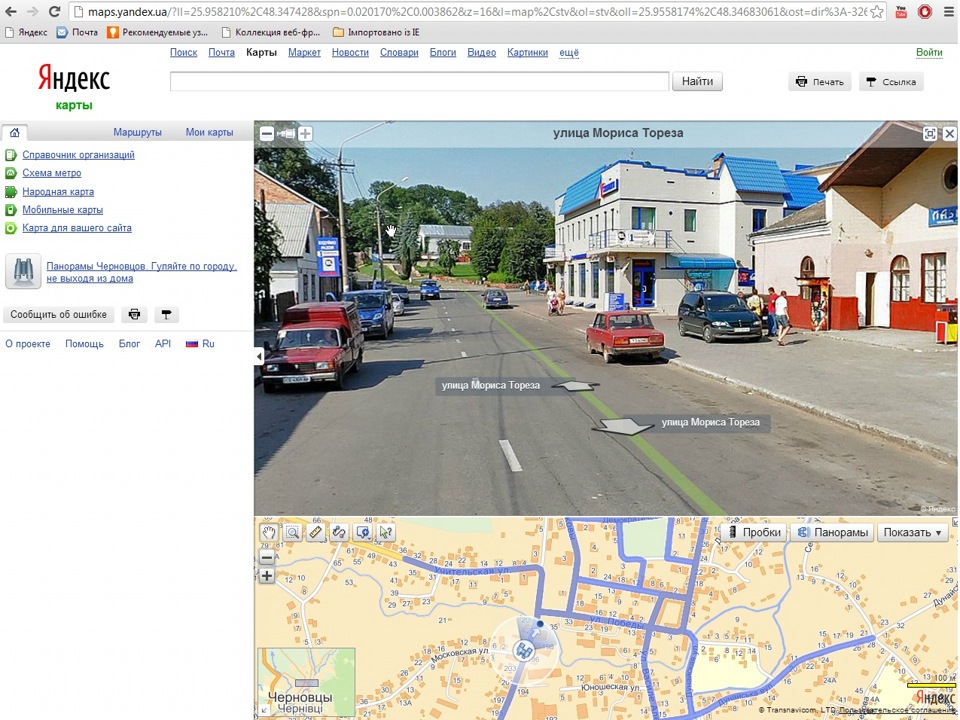
Task: Open the route building tool
Action: [x=339, y=532]
